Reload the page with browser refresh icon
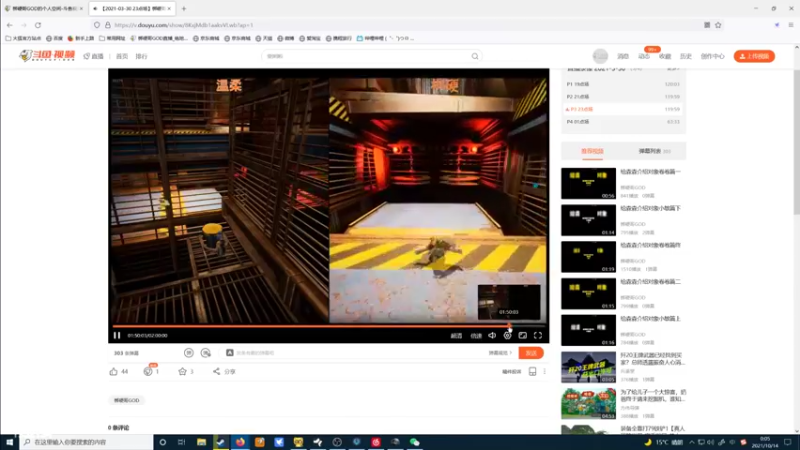Screen dimensions: 800x450 38,25
